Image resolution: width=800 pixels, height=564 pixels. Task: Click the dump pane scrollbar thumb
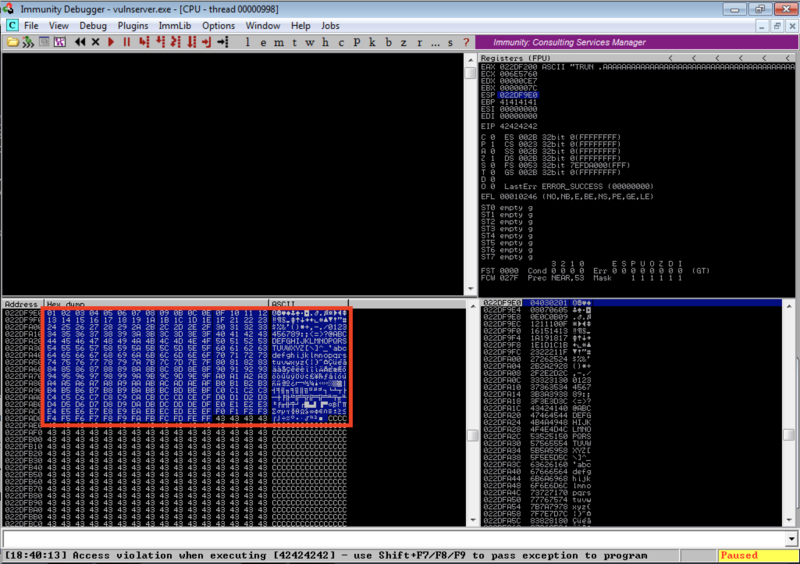(x=472, y=435)
